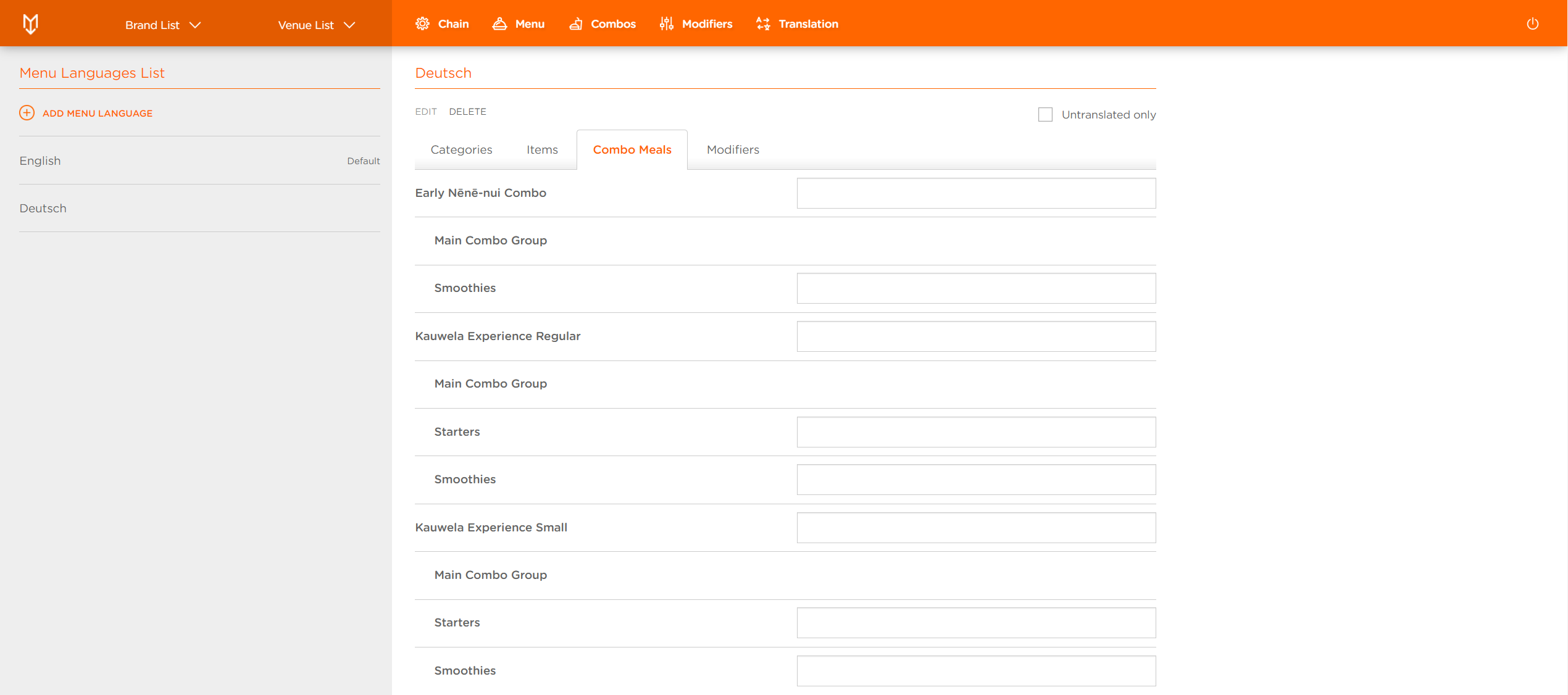Select Deutsch in languages list
The image size is (1568, 695).
(199, 208)
